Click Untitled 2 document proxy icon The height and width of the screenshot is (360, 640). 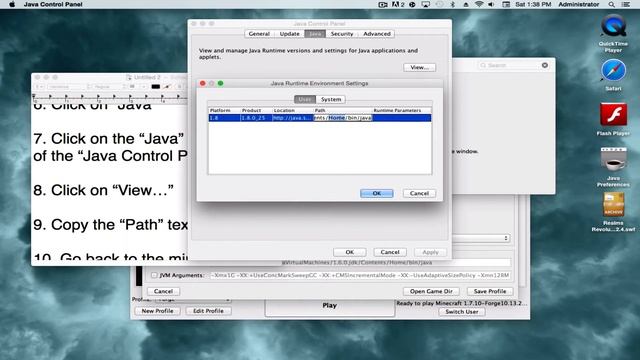click(129, 77)
